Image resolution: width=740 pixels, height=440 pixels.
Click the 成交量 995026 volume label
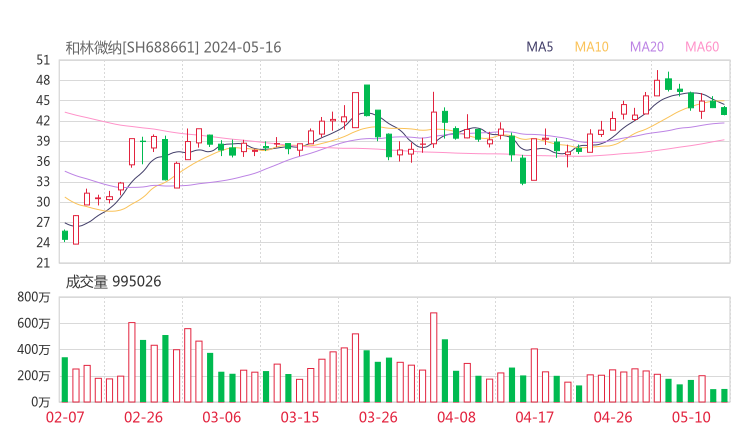click(113, 282)
